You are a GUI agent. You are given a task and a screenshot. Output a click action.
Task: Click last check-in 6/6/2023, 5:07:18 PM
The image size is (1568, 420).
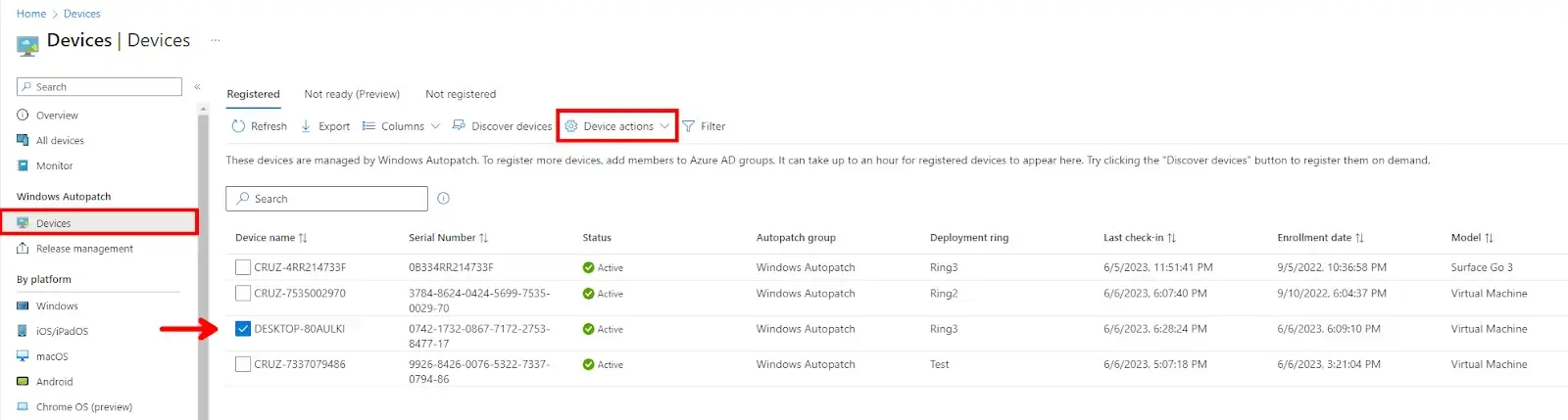tap(1155, 364)
